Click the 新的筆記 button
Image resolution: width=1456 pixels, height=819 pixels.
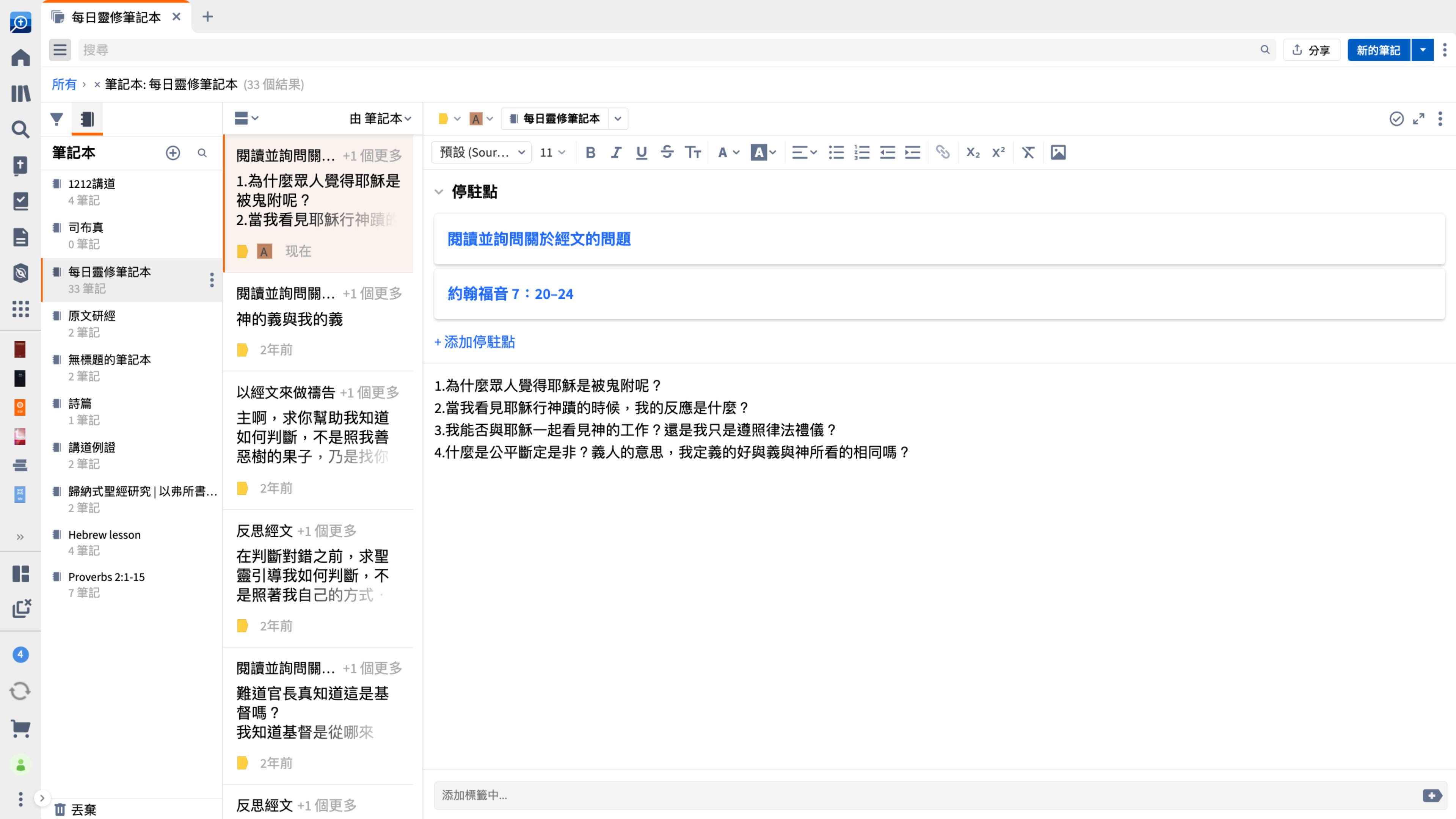(x=1378, y=50)
